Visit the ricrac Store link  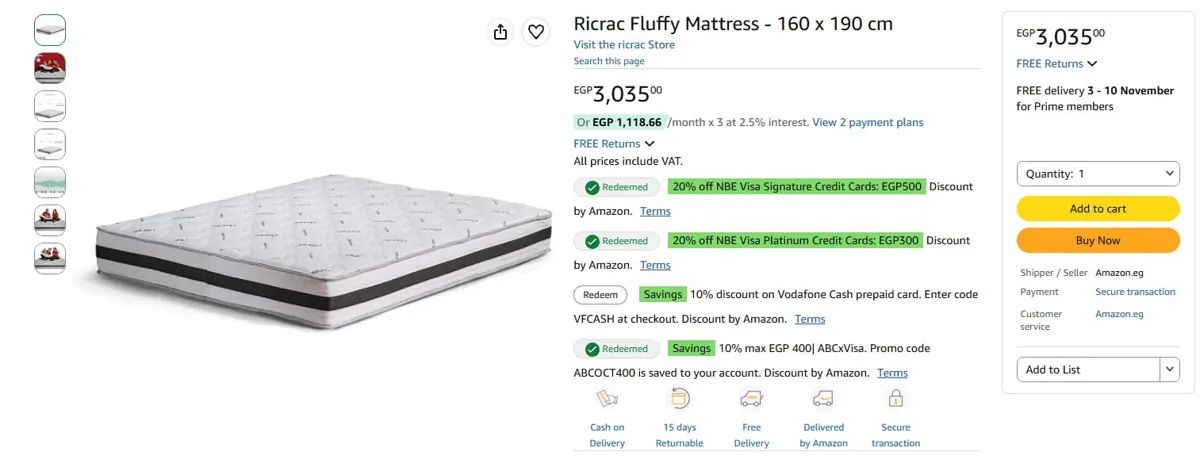point(624,45)
